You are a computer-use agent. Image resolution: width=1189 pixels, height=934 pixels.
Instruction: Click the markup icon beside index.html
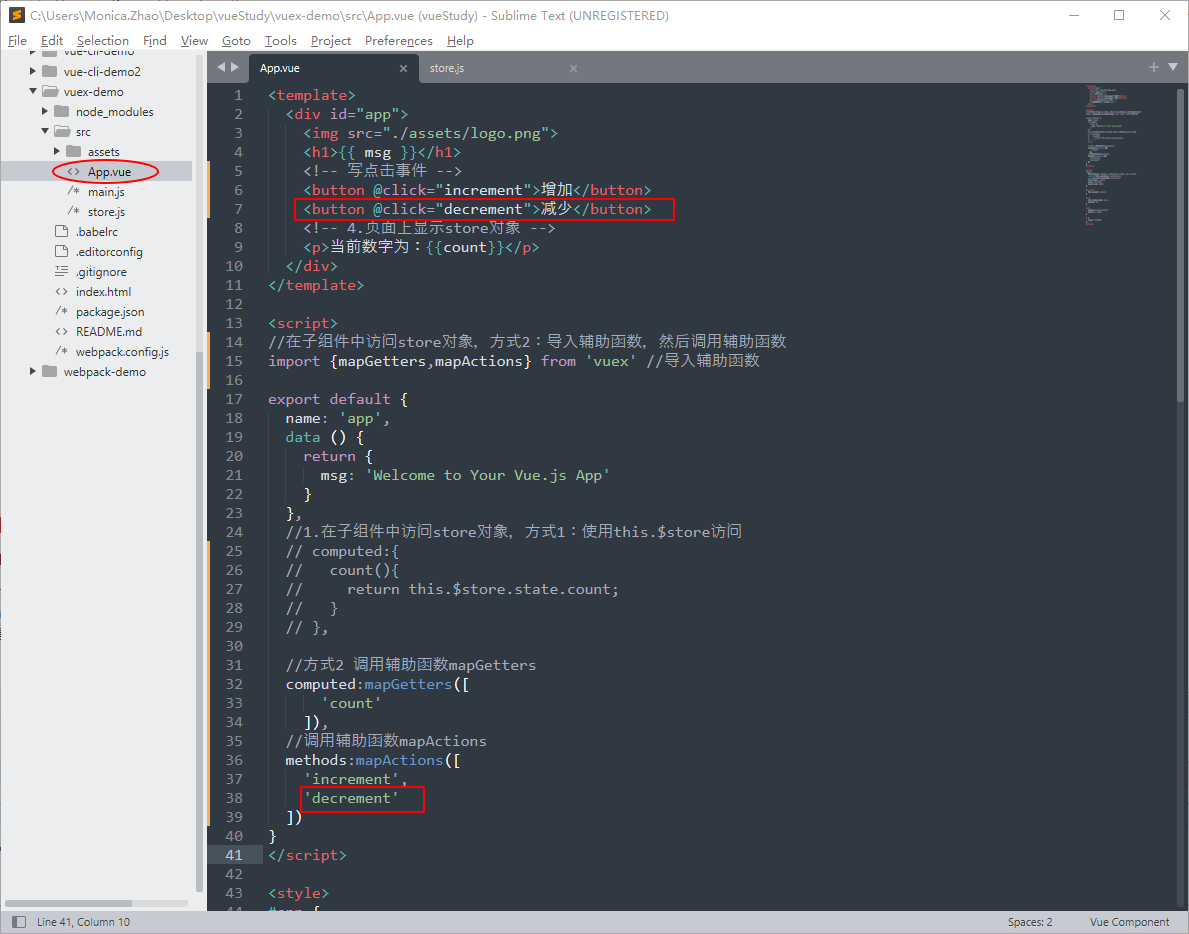61,291
